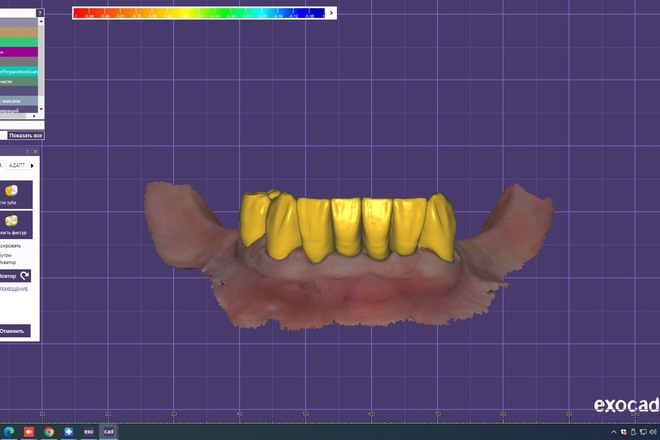
Task: Open the red recorder app in taskbar
Action: [x=29, y=432]
